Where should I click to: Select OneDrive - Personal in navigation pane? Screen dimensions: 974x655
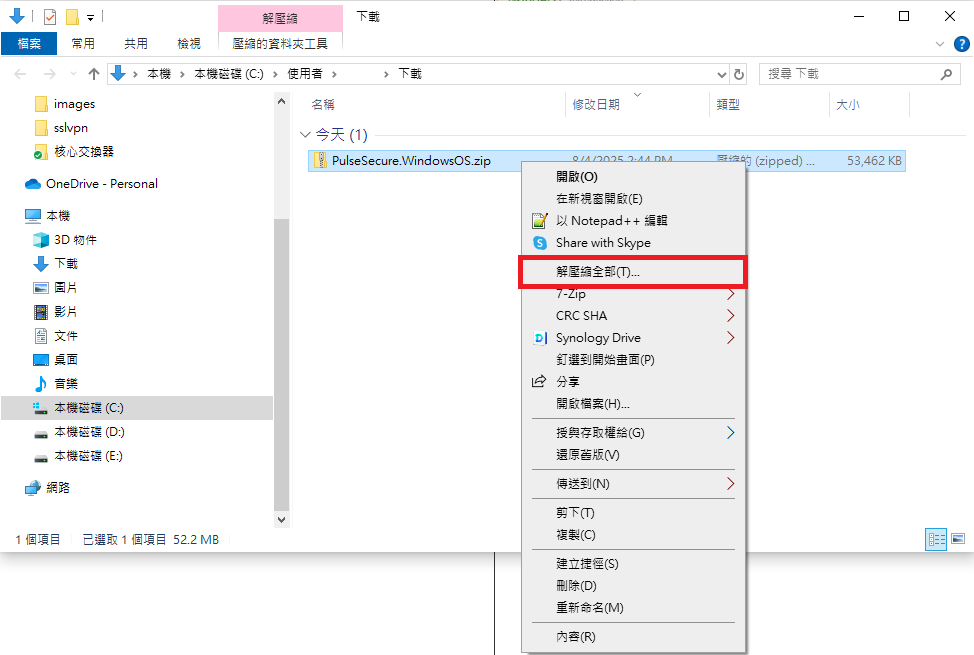click(101, 184)
